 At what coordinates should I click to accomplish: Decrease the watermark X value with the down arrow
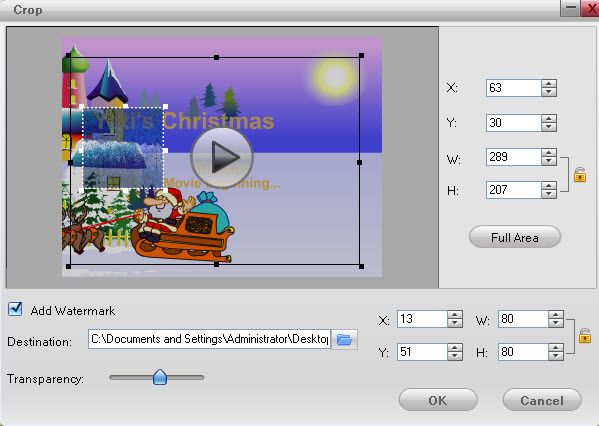(x=455, y=323)
